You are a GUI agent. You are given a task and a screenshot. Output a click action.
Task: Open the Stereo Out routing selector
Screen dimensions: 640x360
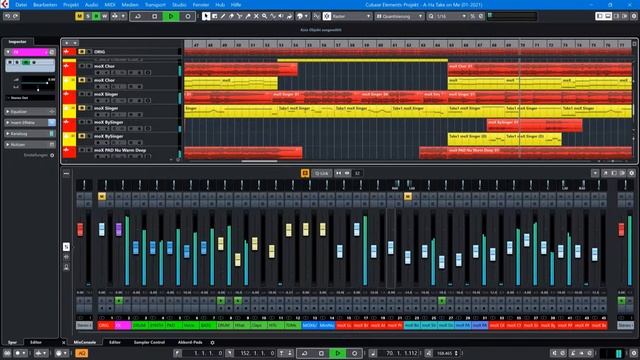(30, 98)
